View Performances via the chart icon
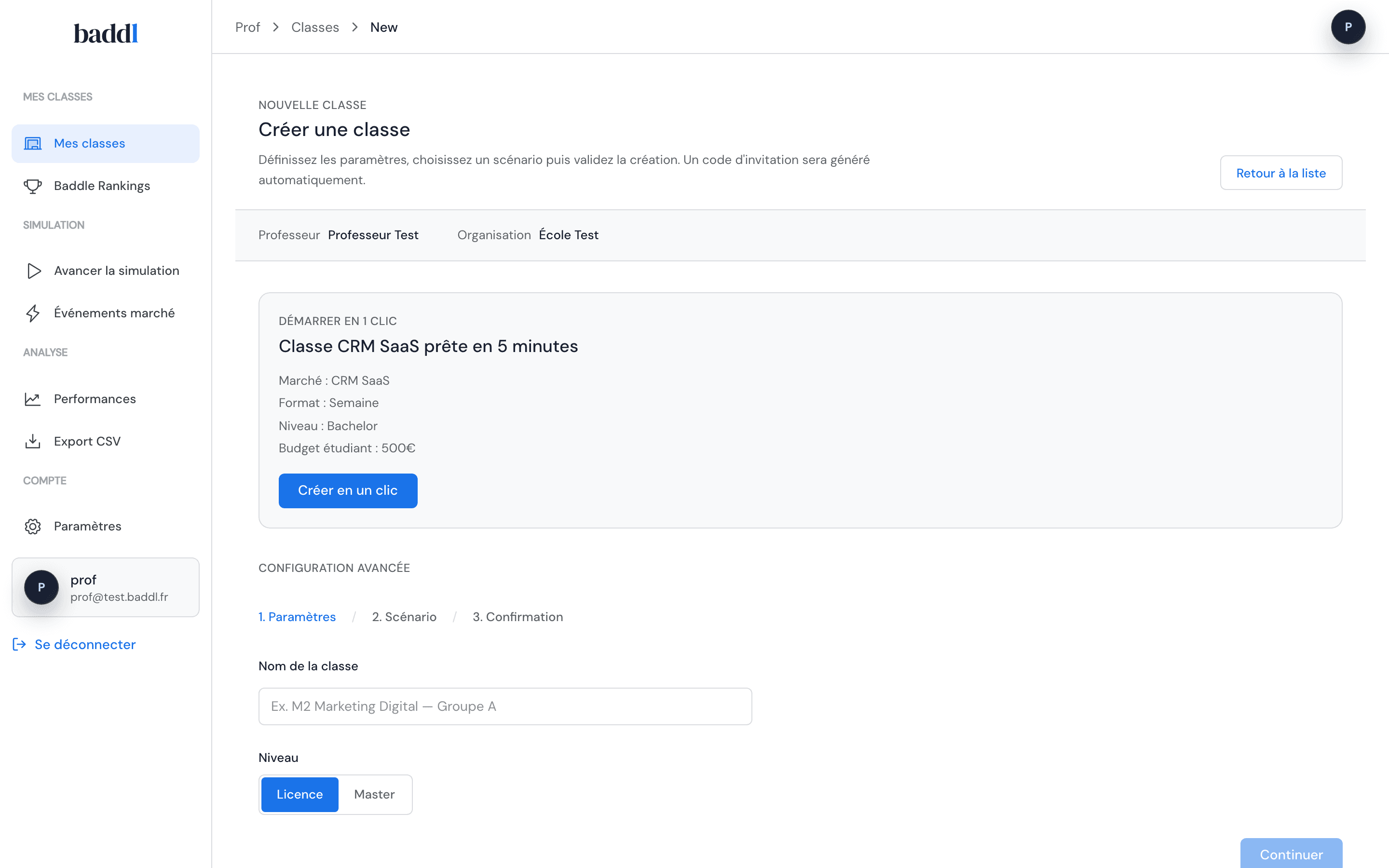The image size is (1389, 868). coord(33,398)
